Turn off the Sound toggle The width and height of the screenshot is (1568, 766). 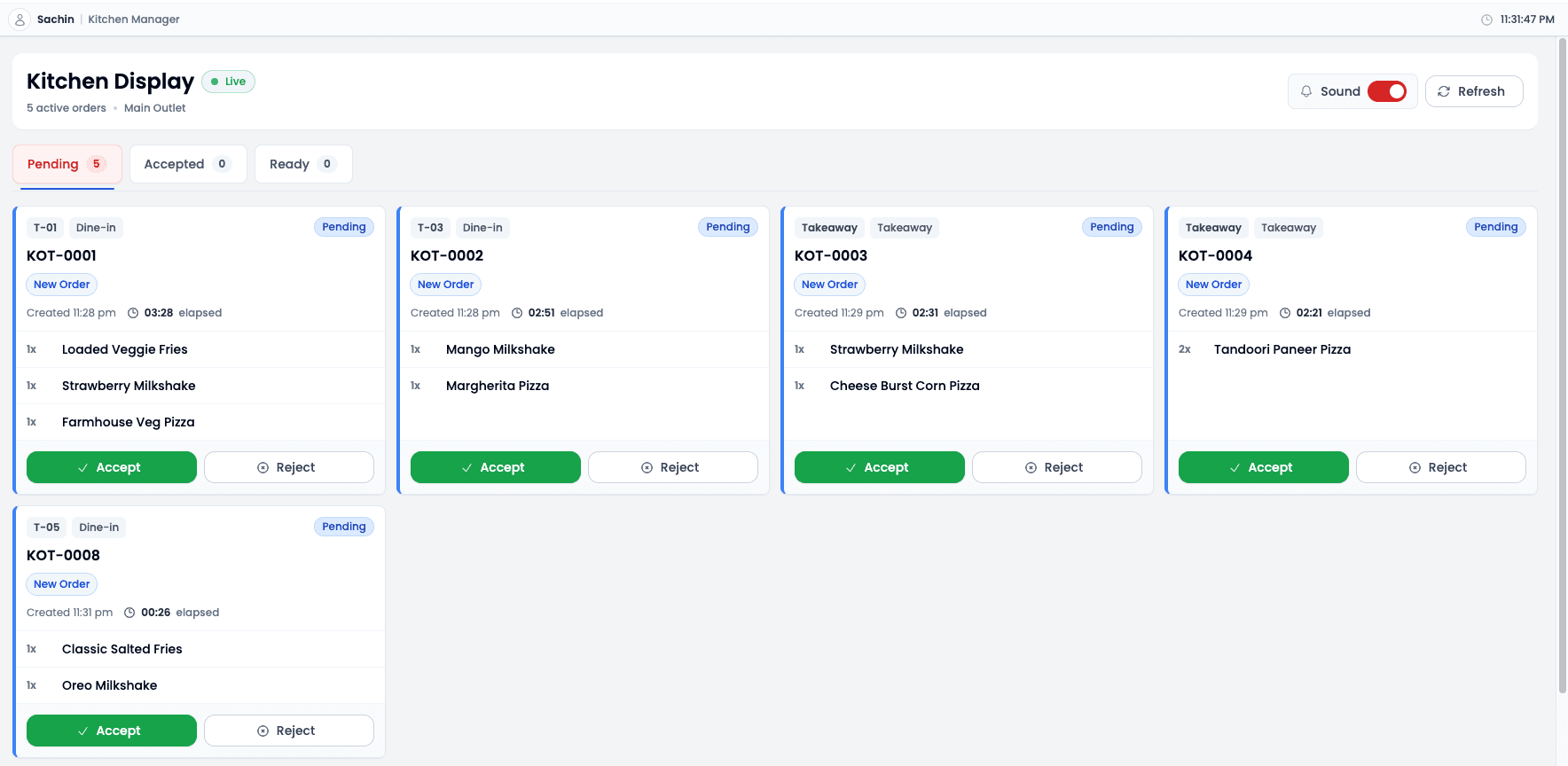[1387, 91]
